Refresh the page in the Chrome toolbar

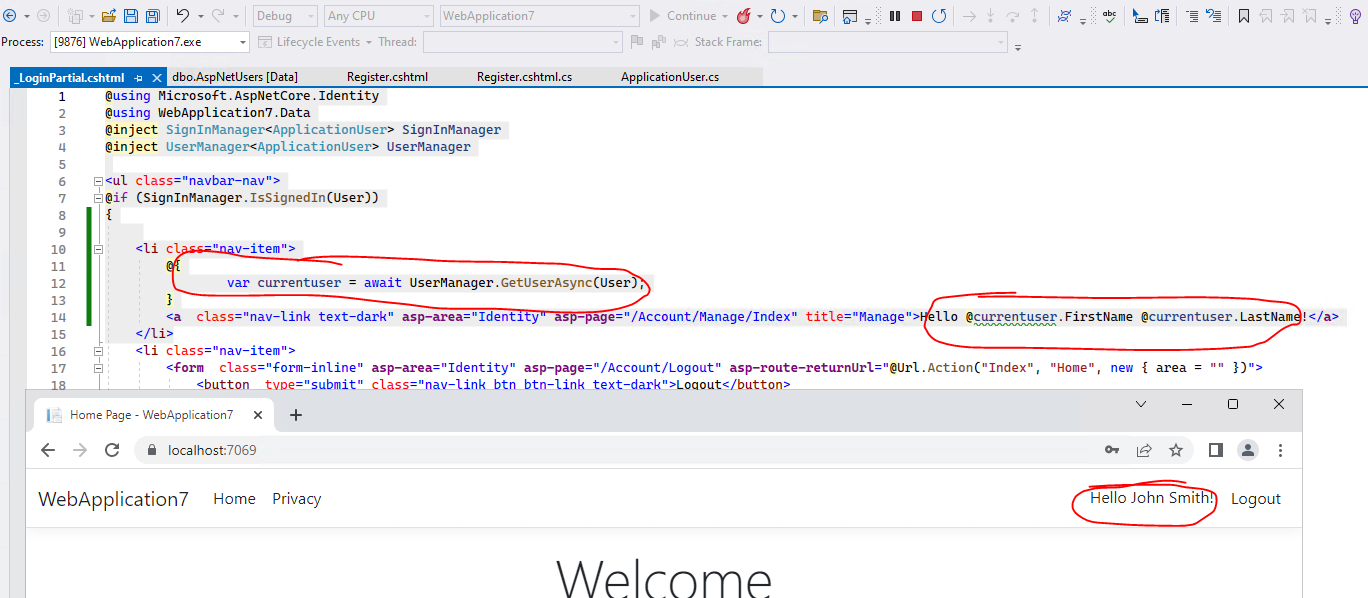[x=111, y=450]
